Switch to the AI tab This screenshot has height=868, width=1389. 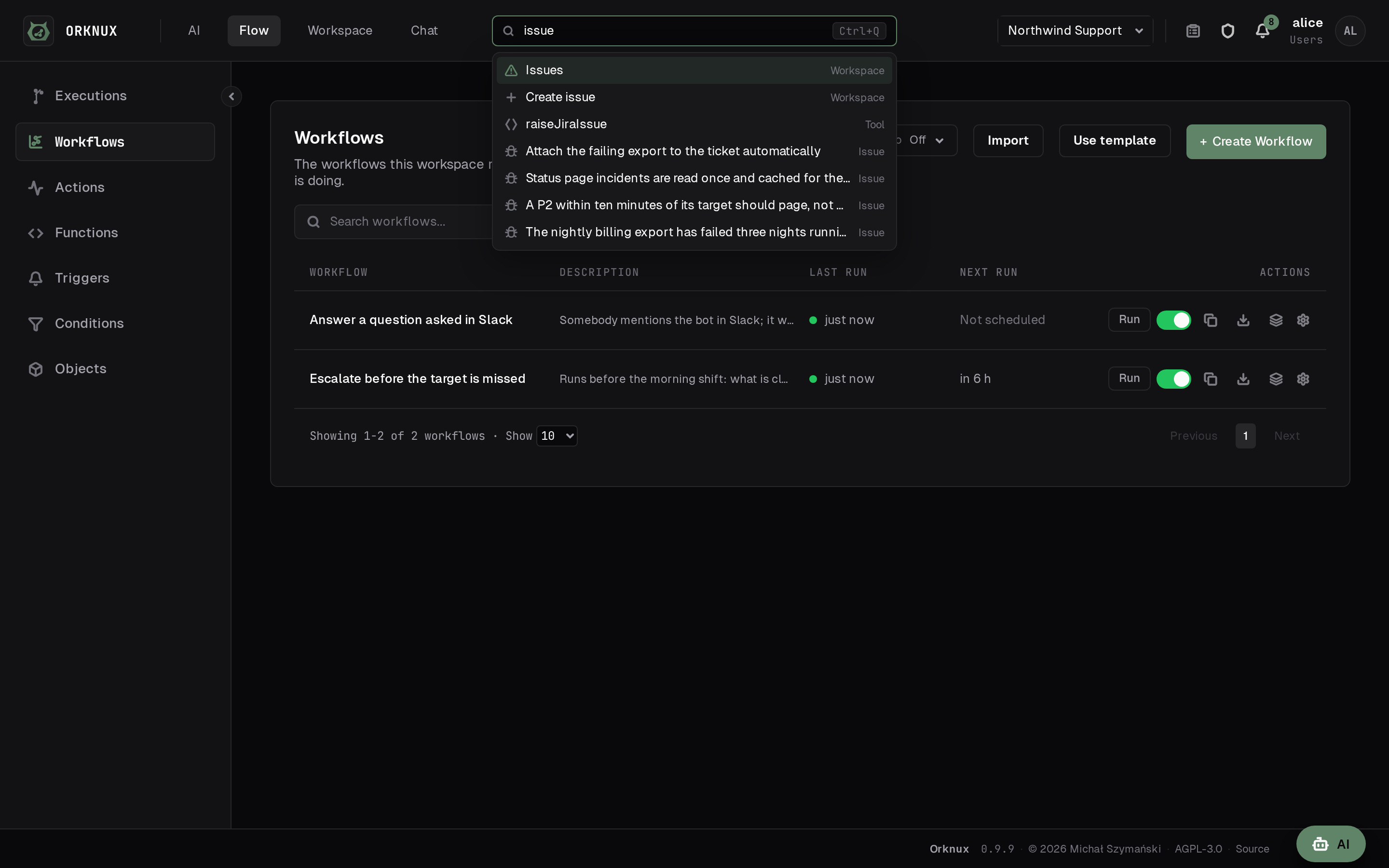(194, 31)
